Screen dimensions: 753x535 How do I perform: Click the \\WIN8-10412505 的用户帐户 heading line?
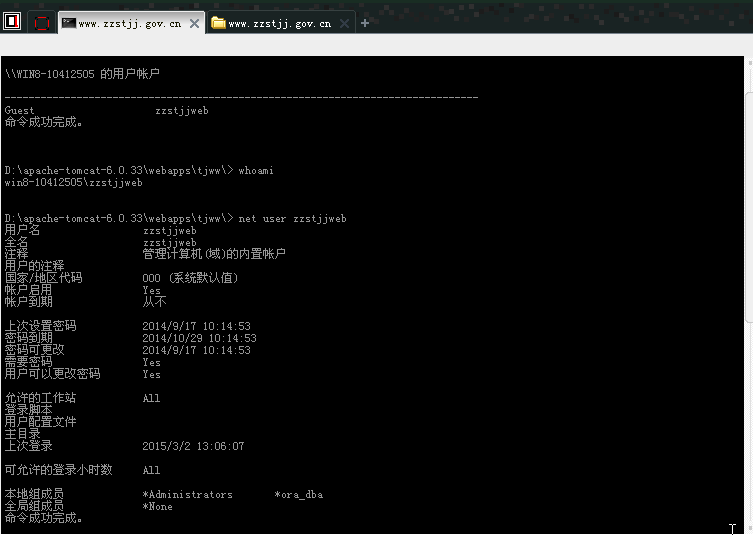pyautogui.click(x=82, y=74)
